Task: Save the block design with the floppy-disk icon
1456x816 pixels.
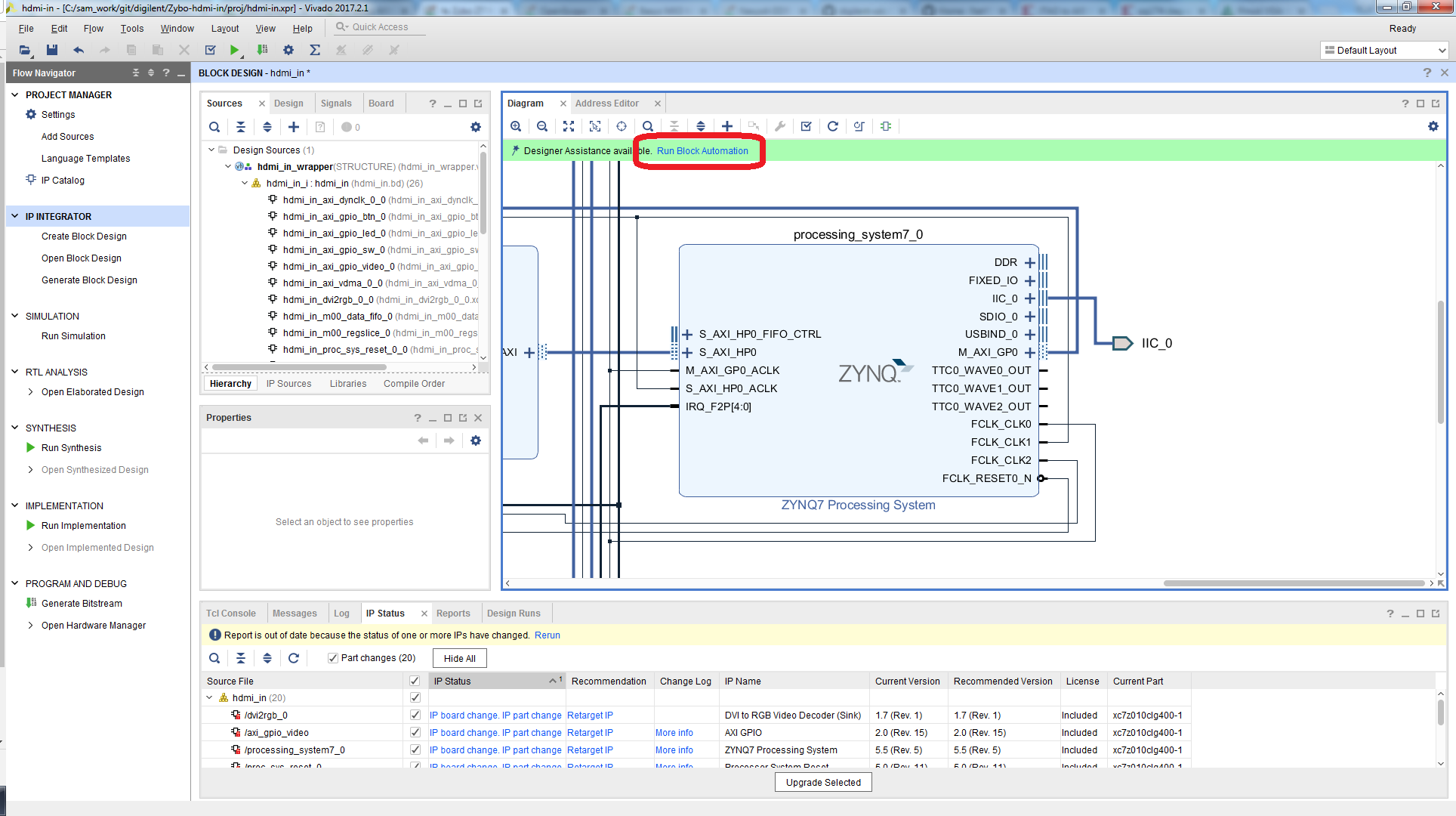Action: click(x=51, y=50)
